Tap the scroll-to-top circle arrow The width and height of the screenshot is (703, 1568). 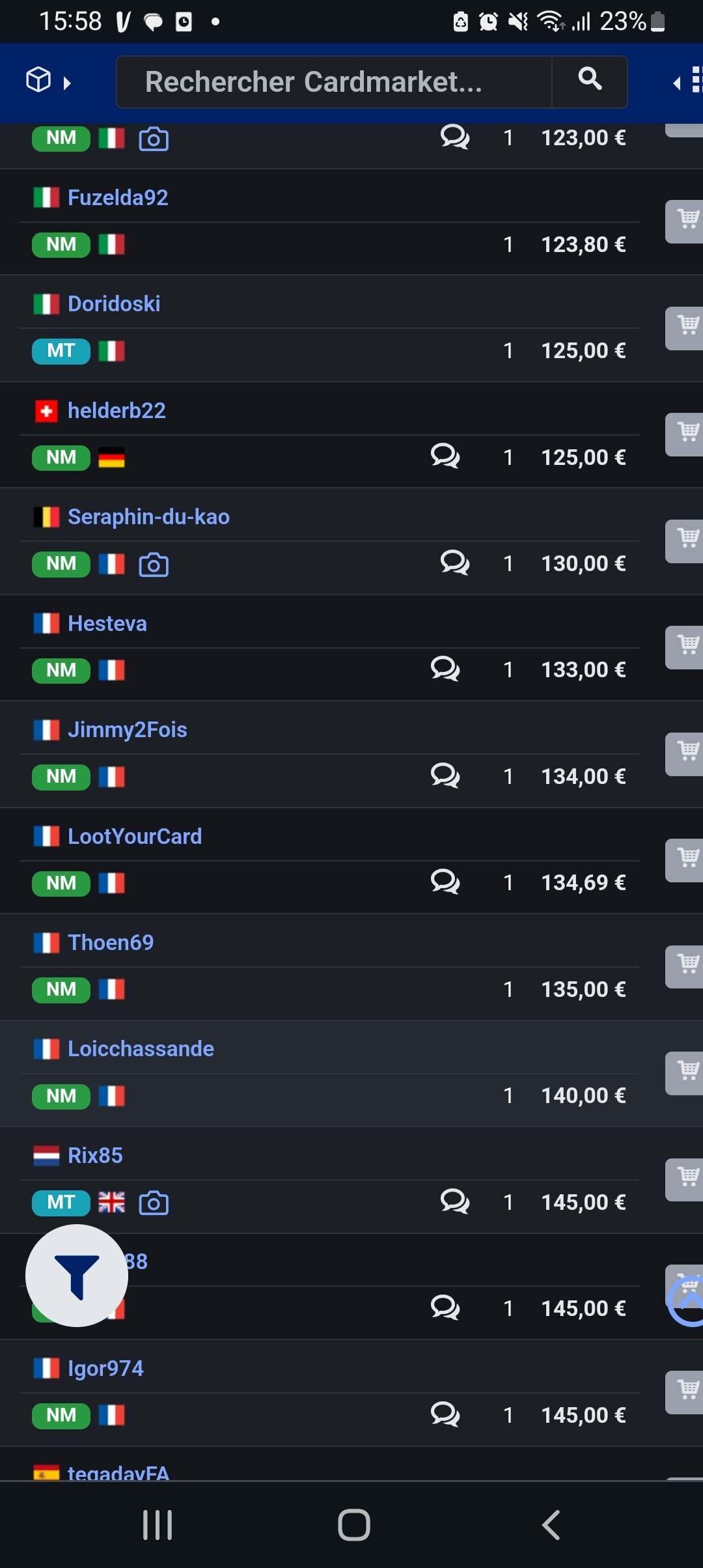(x=687, y=1301)
